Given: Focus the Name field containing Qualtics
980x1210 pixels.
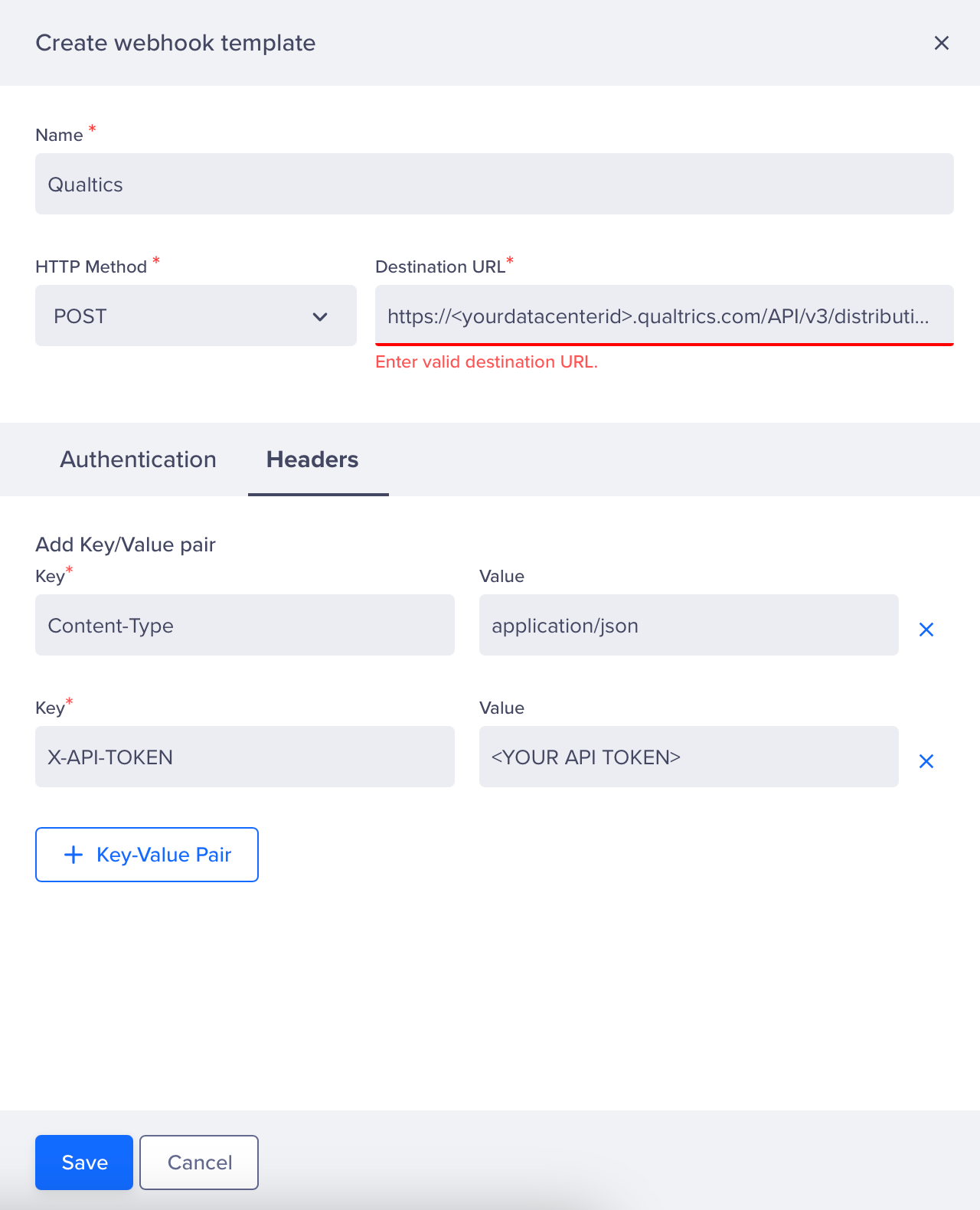Looking at the screenshot, I should coord(495,184).
